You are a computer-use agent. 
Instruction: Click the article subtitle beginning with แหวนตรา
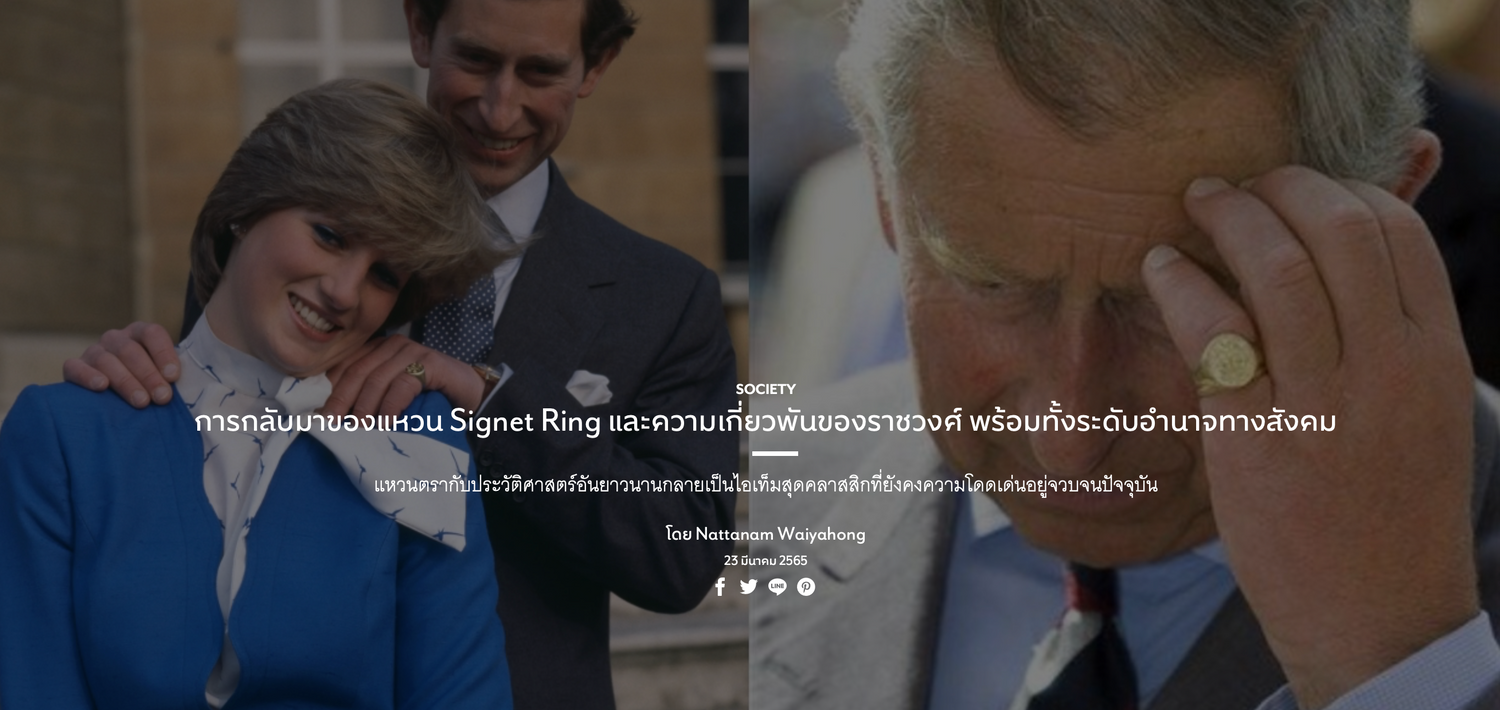pyautogui.click(x=766, y=486)
